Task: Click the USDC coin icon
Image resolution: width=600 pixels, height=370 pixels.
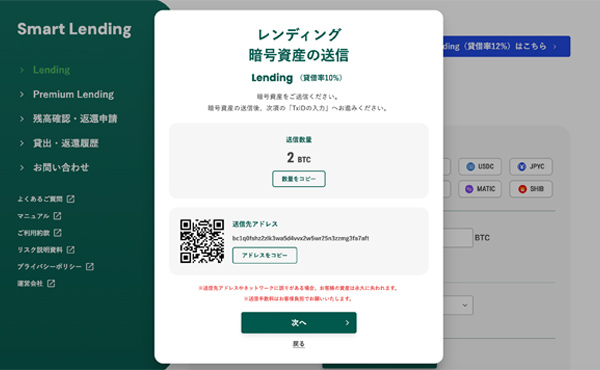Action: click(470, 167)
